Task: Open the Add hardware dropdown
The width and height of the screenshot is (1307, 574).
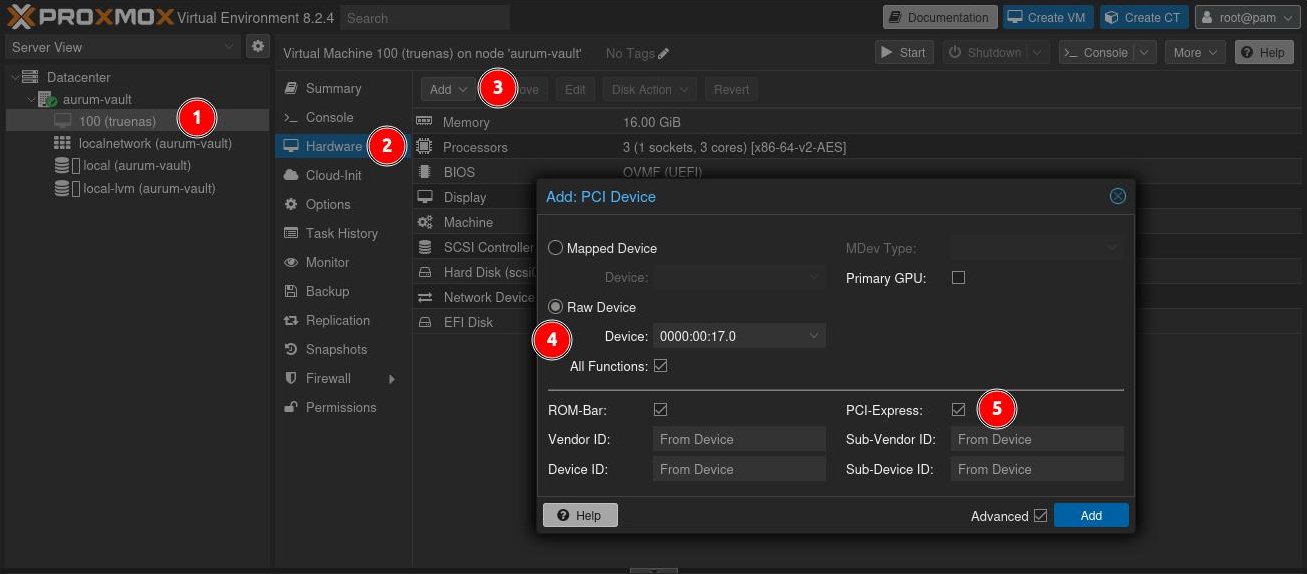Action: [447, 89]
